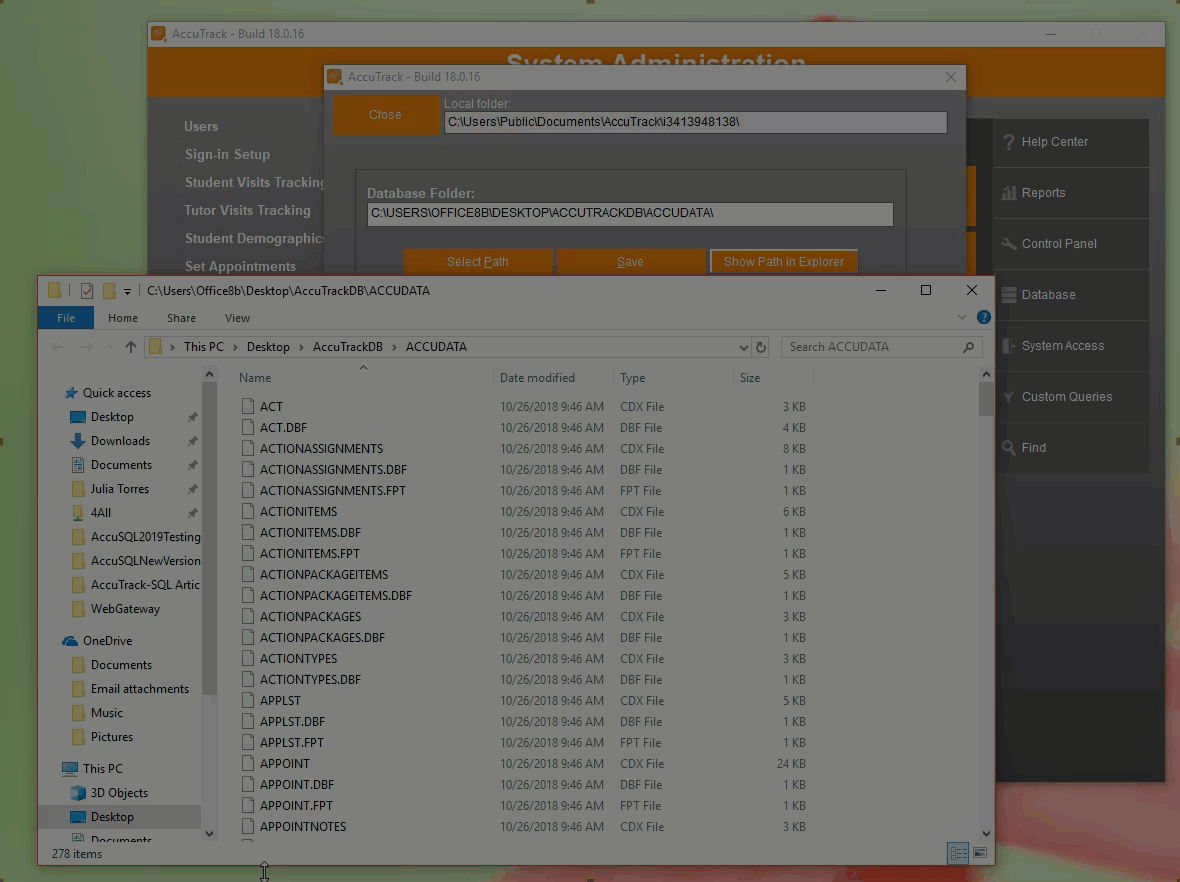Sort files by Name column header
Image resolution: width=1180 pixels, height=882 pixels.
(255, 378)
